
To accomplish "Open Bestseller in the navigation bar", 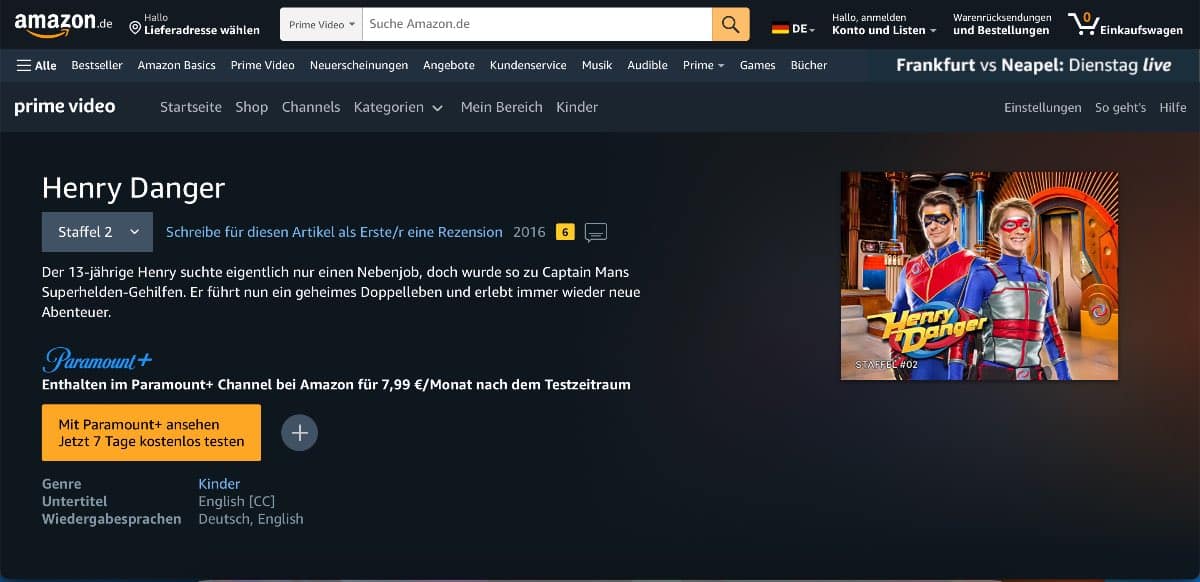I will (x=97, y=65).
